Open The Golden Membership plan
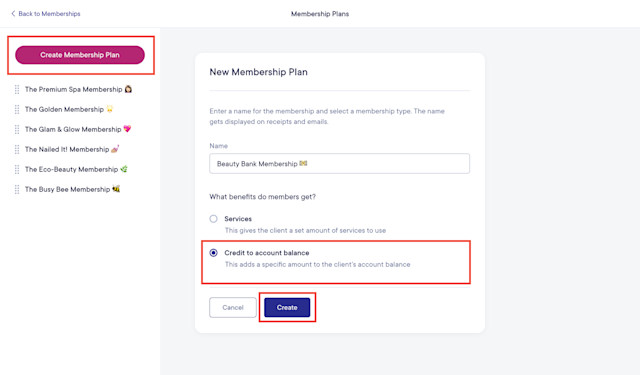Viewport: 640px width, 375px height. (x=69, y=109)
